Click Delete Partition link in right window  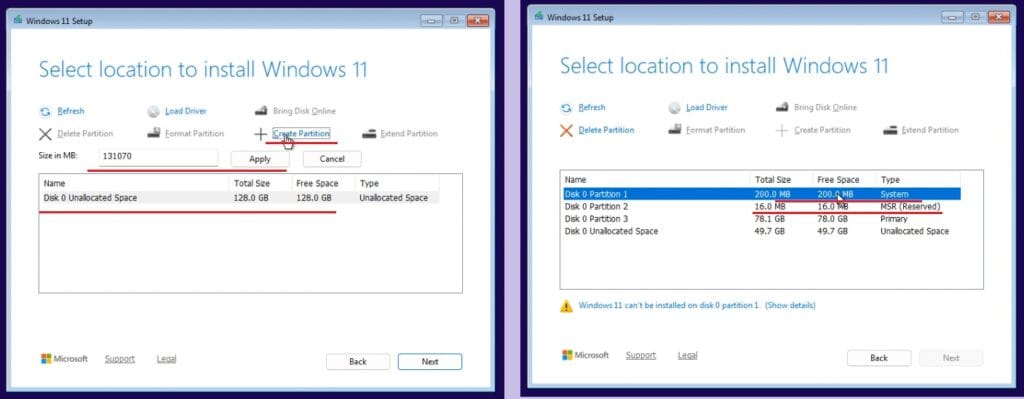pos(606,130)
